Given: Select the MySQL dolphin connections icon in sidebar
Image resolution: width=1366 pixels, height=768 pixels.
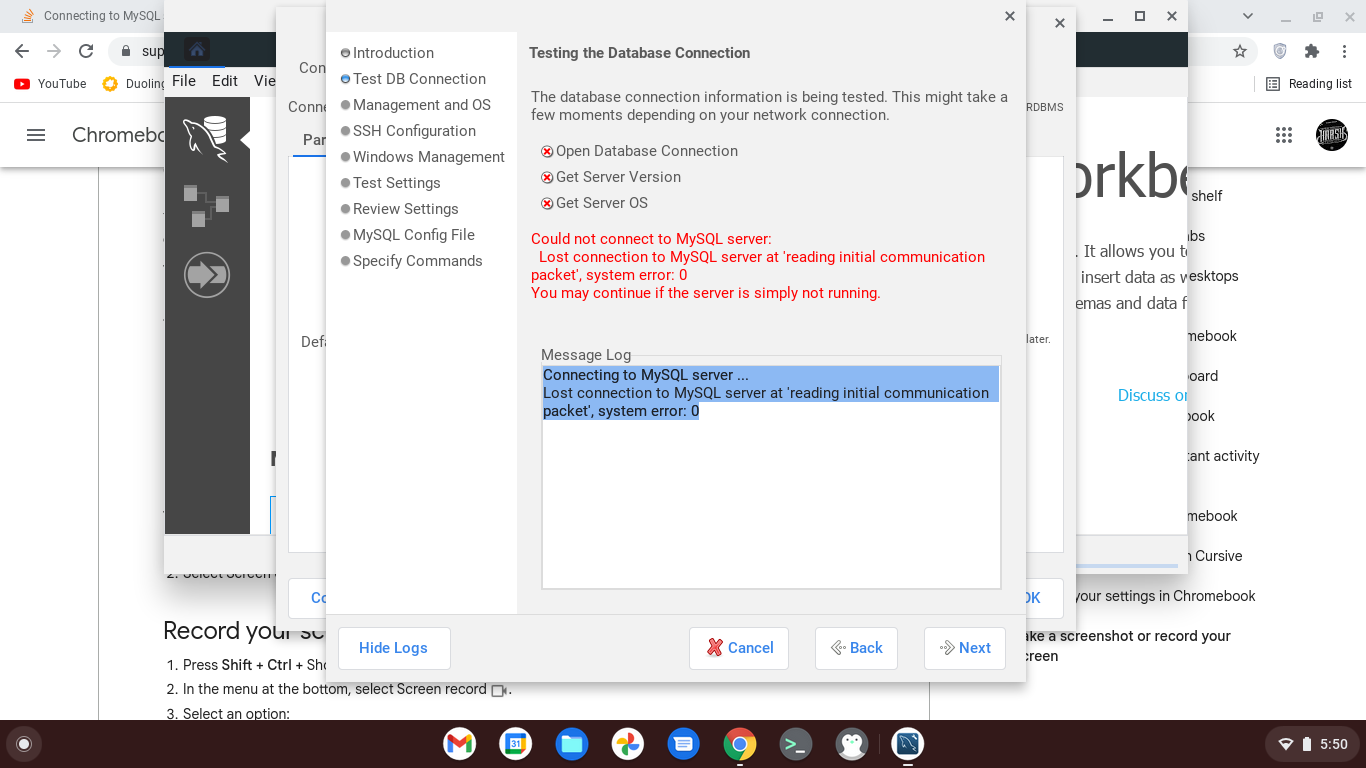Looking at the screenshot, I should click(x=205, y=138).
